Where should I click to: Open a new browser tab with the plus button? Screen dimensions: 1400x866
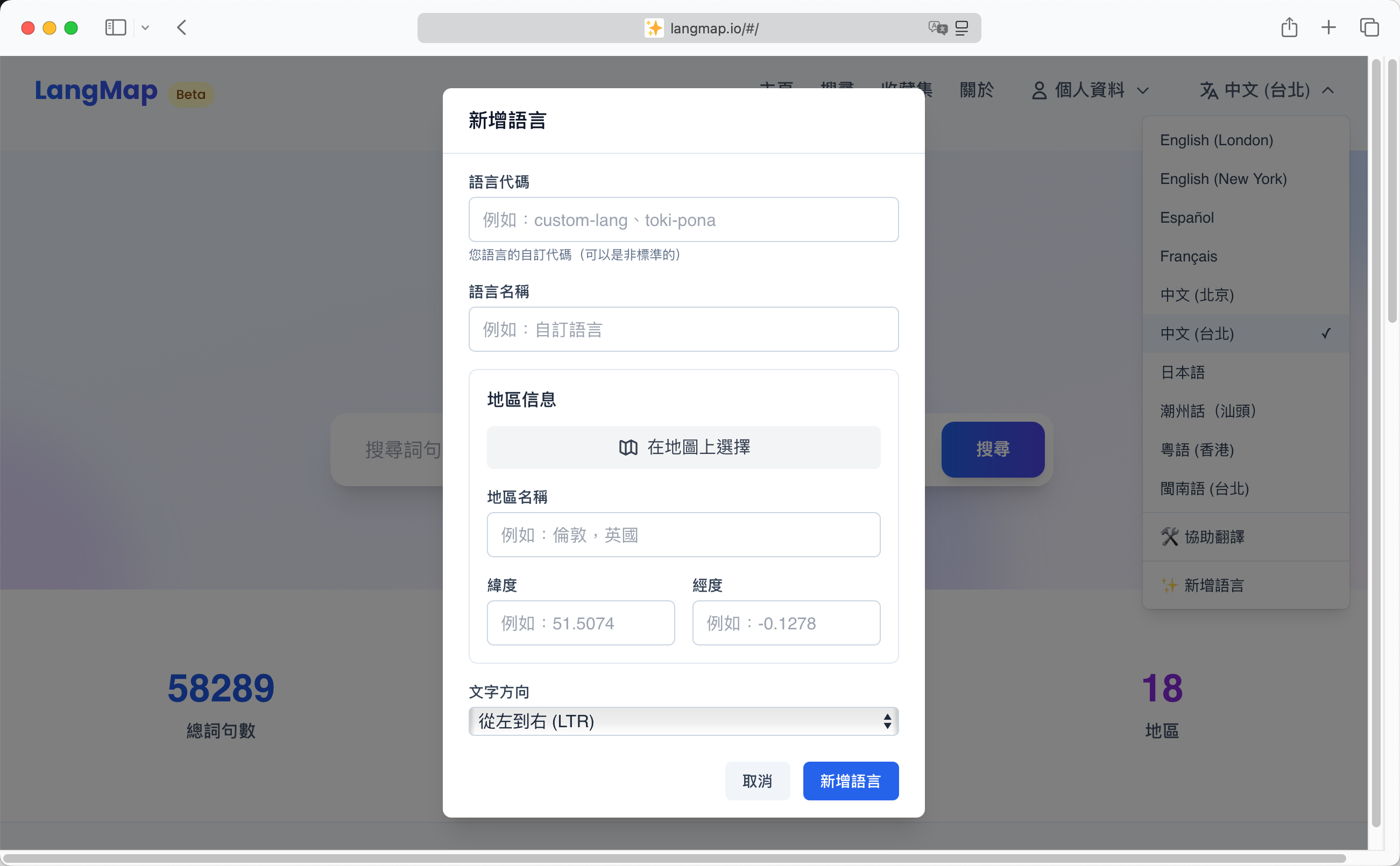[1328, 27]
